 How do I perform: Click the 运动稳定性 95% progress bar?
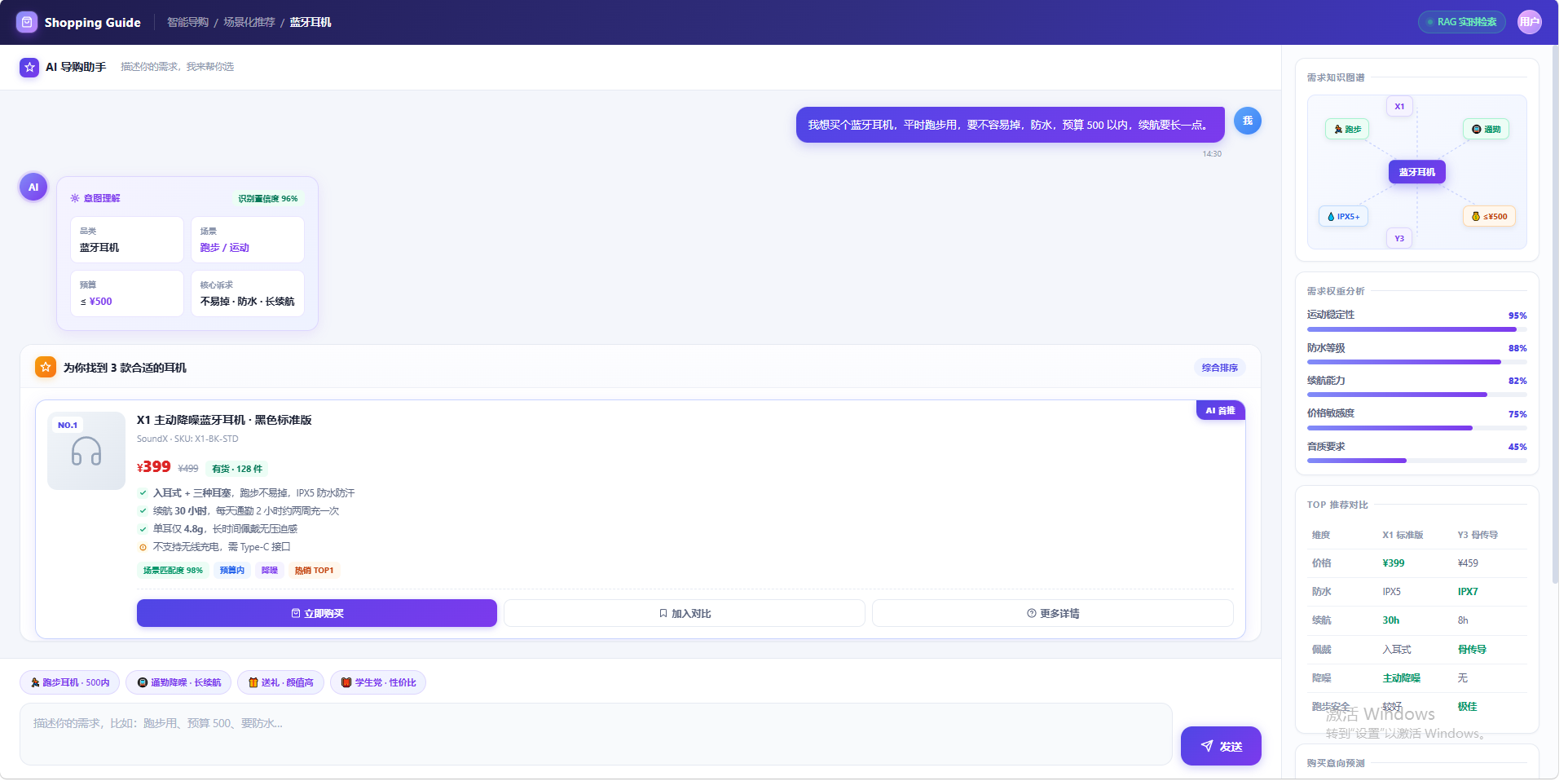1416,329
